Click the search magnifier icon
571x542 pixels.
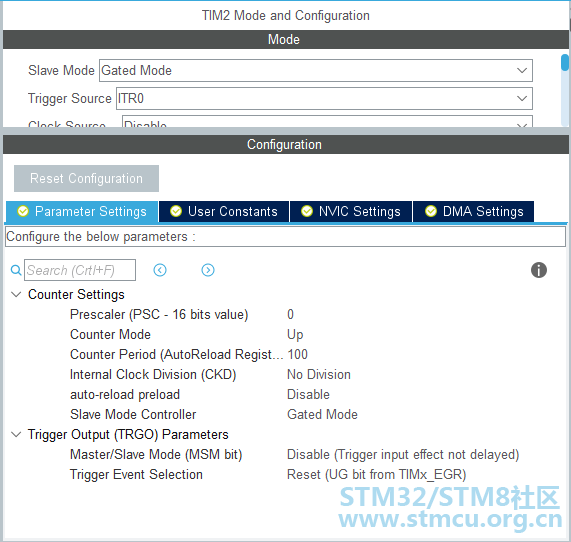click(16, 270)
